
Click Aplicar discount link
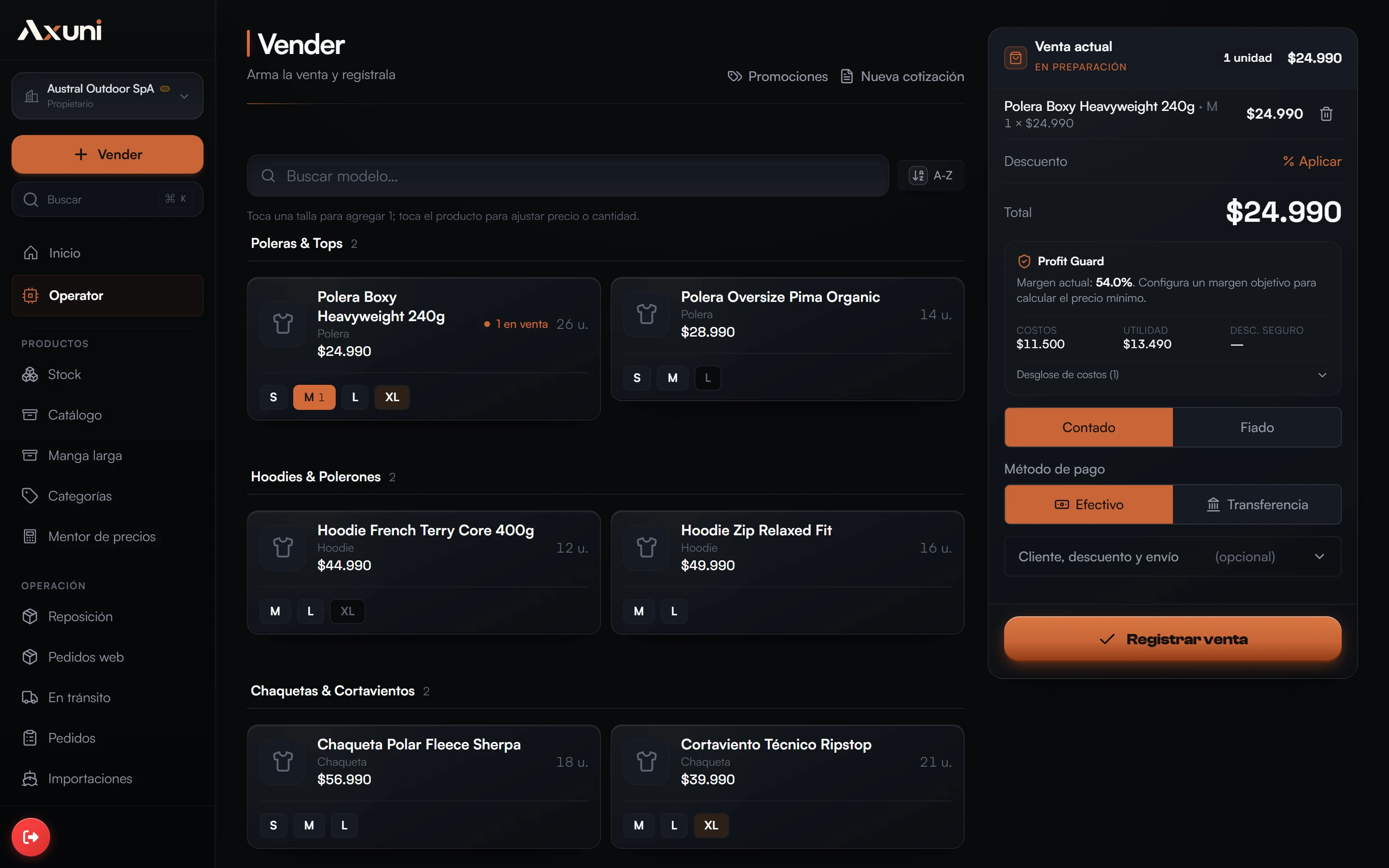tap(1312, 162)
